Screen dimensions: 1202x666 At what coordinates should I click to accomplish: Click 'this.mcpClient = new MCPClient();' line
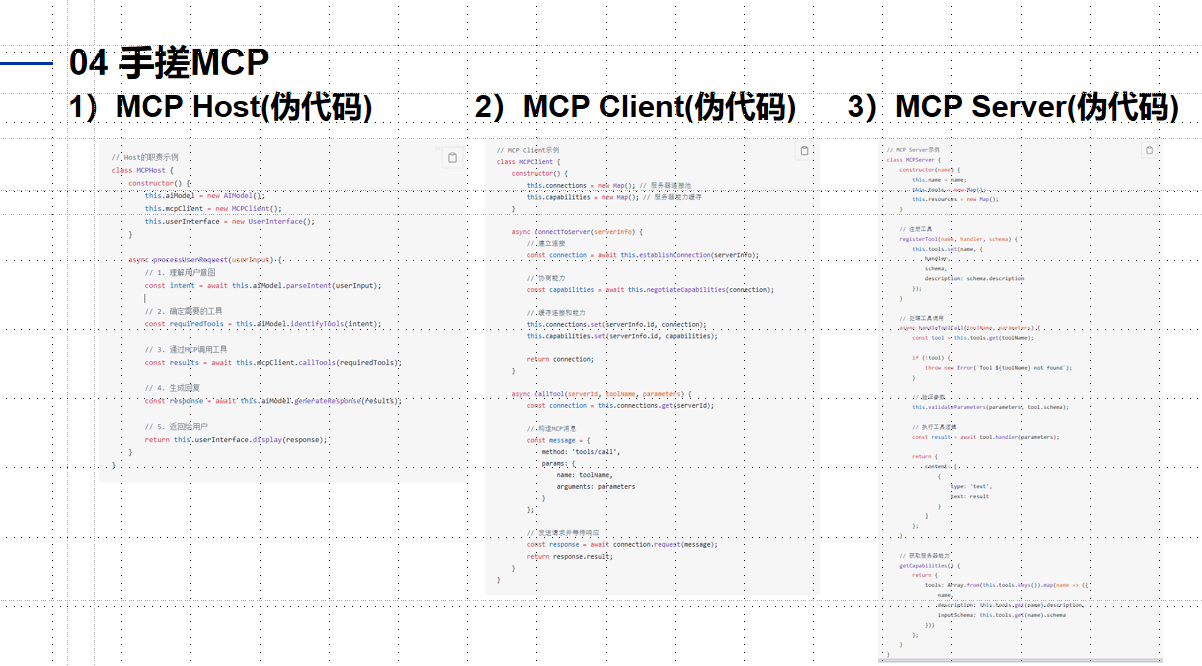point(213,209)
